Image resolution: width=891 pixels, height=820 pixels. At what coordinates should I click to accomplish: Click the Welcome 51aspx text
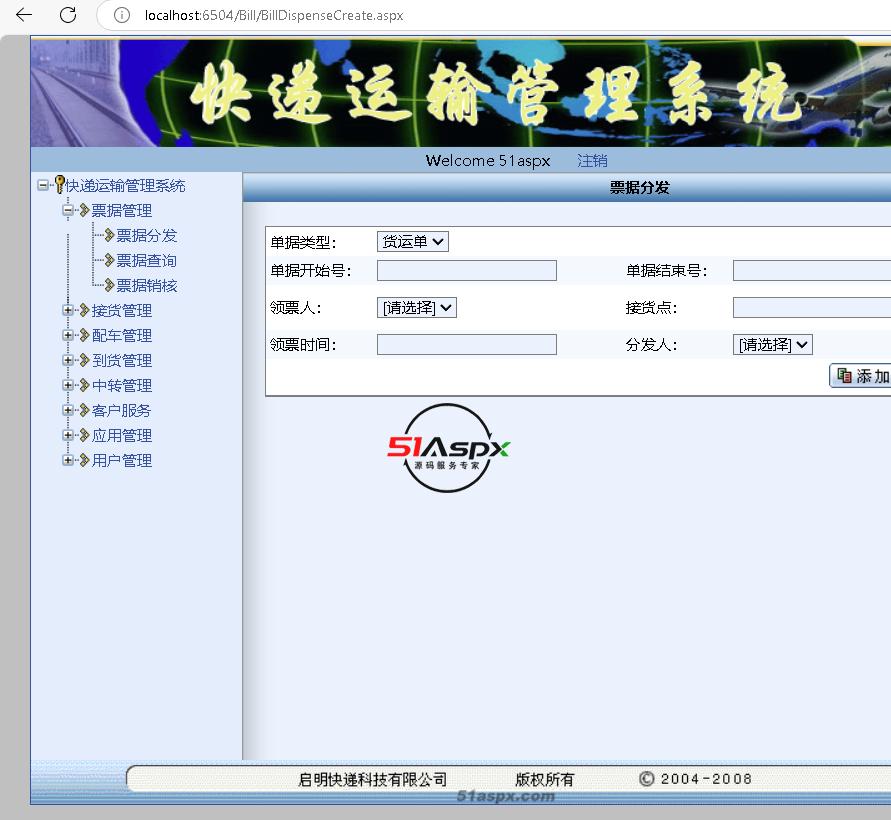pyautogui.click(x=488, y=161)
